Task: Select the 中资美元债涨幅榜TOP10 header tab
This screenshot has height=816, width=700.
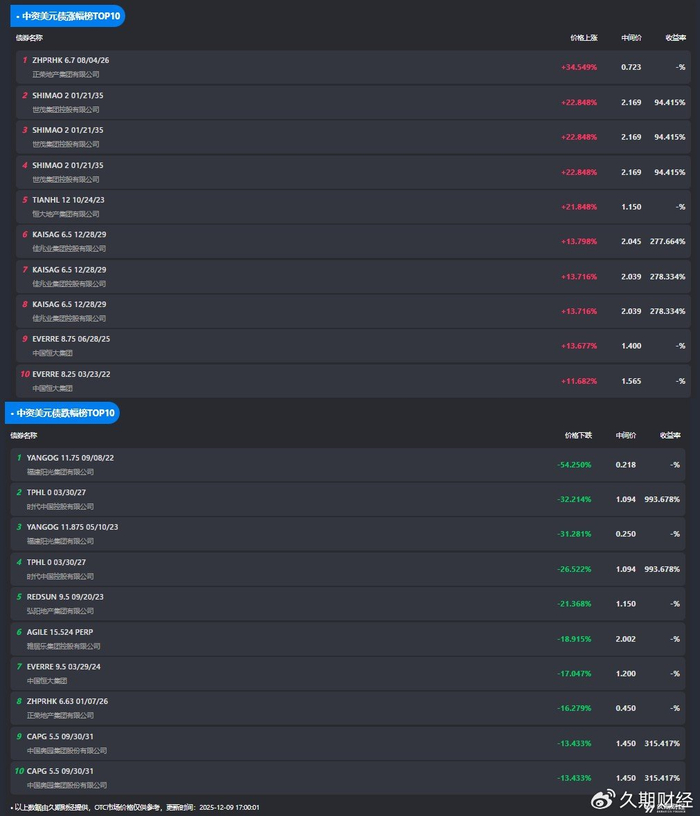Action: coord(68,16)
